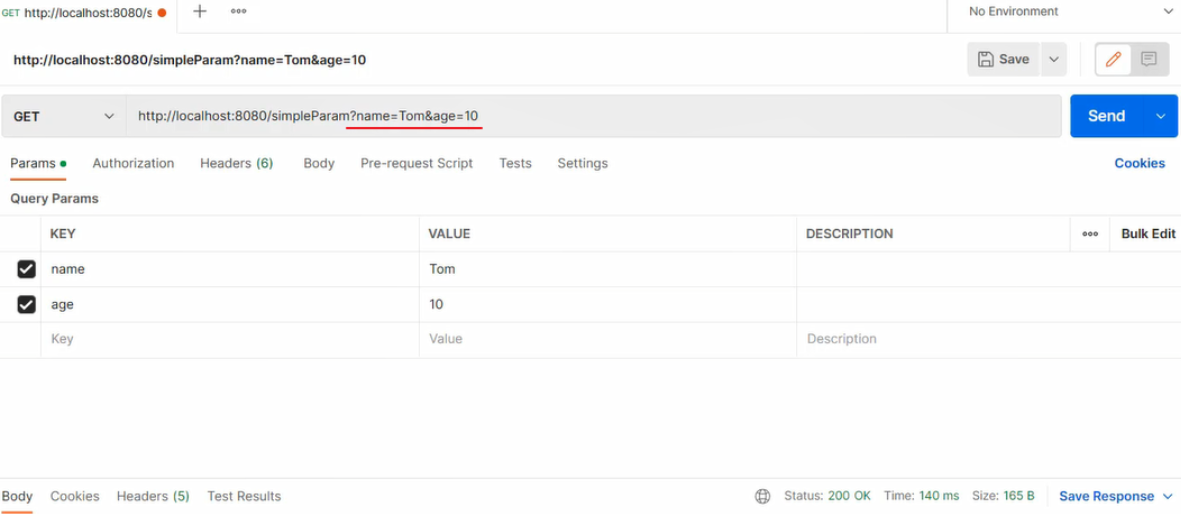This screenshot has width=1181, height=514.
Task: Click the edit pencil icon
Action: pos(1113,59)
